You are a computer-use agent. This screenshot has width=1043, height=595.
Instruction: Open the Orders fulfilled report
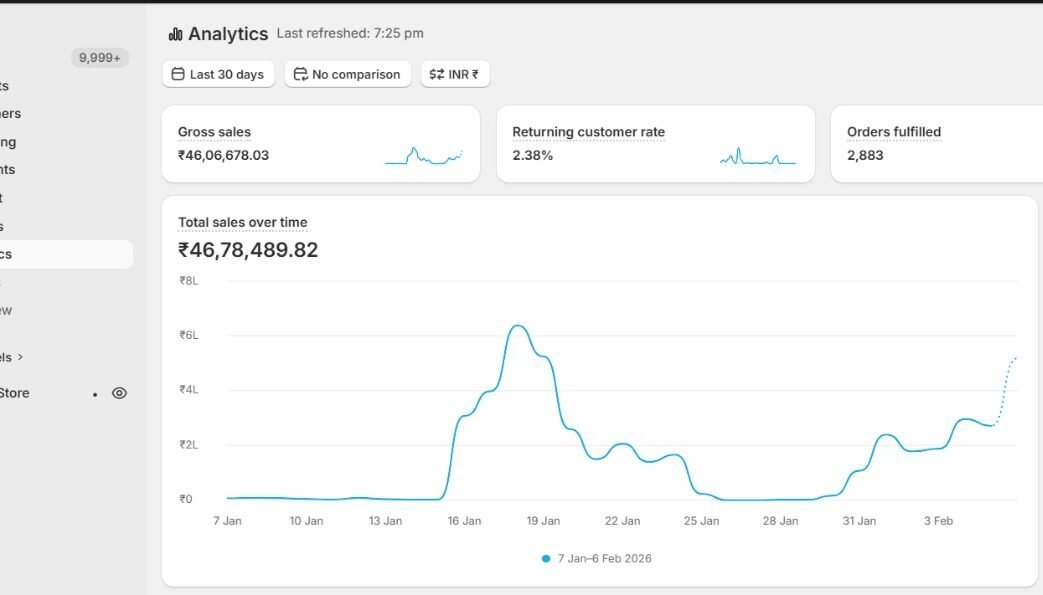894,132
